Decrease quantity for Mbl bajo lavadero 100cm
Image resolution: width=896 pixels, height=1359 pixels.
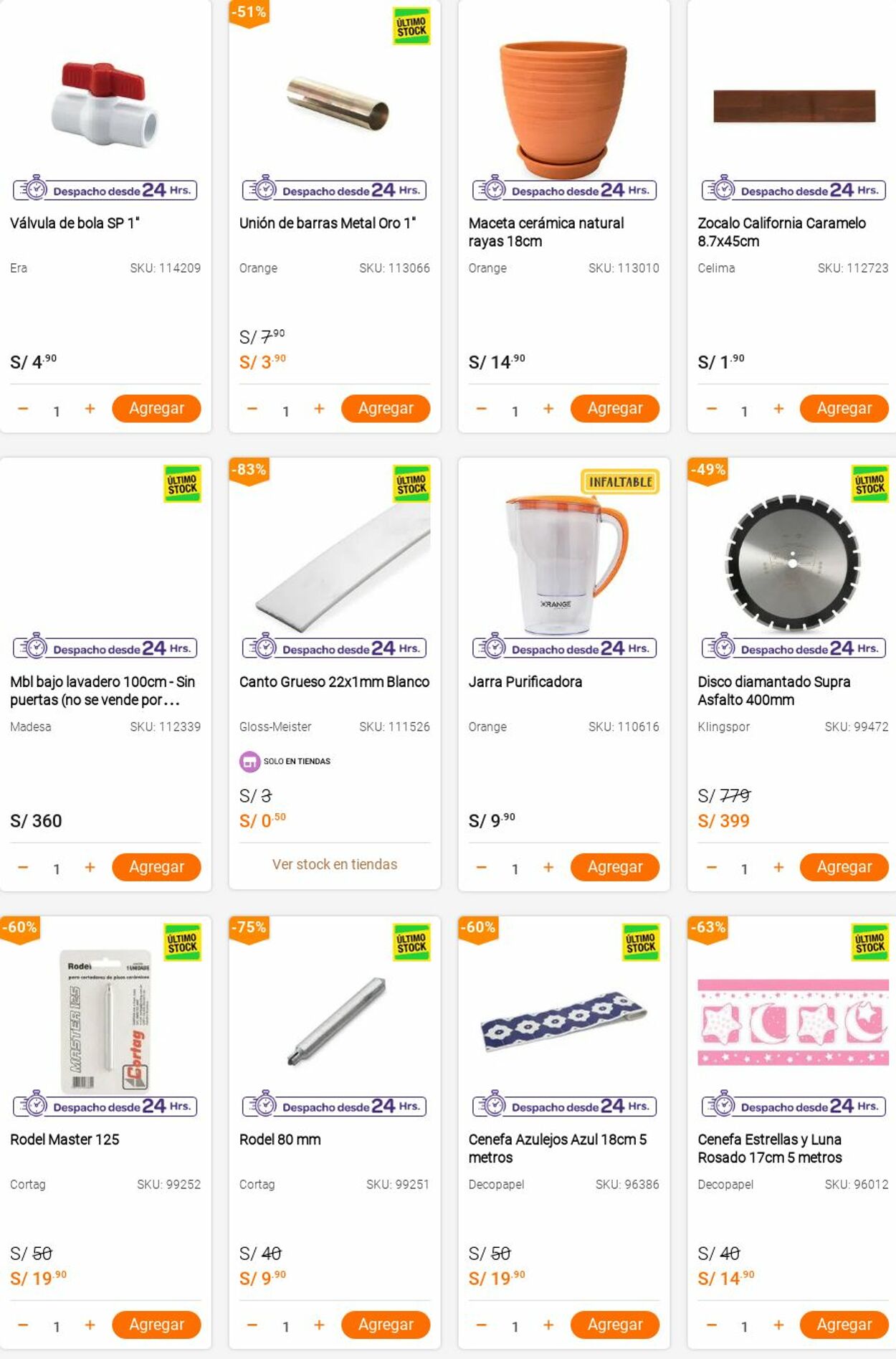tap(23, 867)
